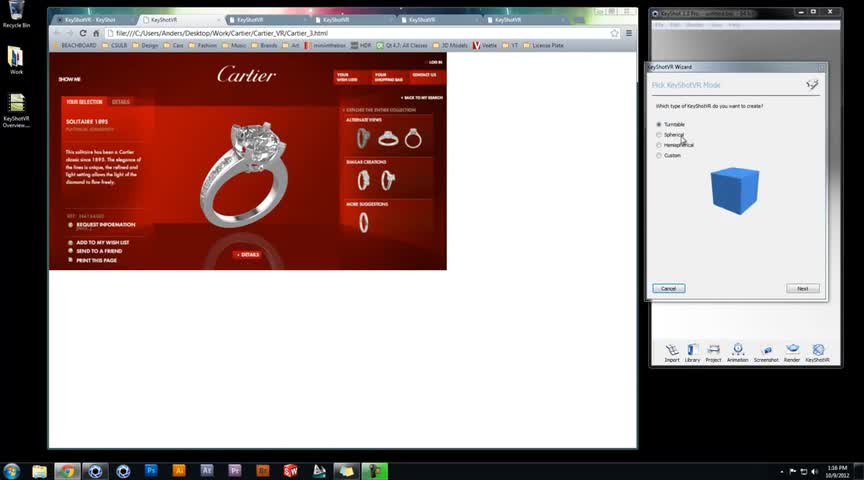This screenshot has width=864, height=480.
Task: Open the Chrome menu (three lines)
Action: coord(629,33)
